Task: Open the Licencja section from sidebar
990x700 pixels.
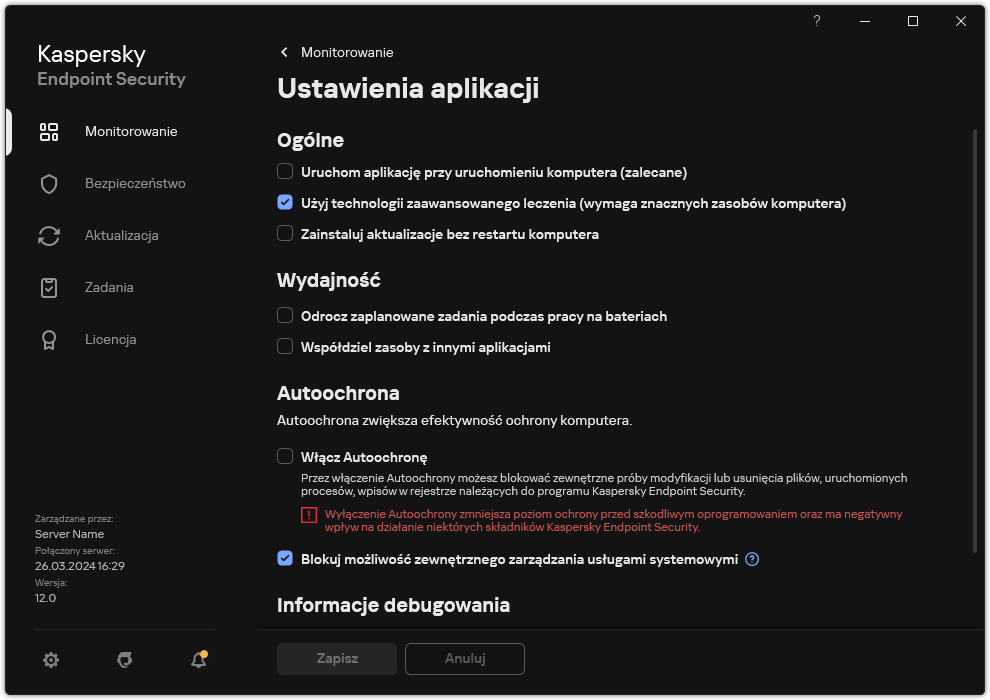Action: coord(110,339)
